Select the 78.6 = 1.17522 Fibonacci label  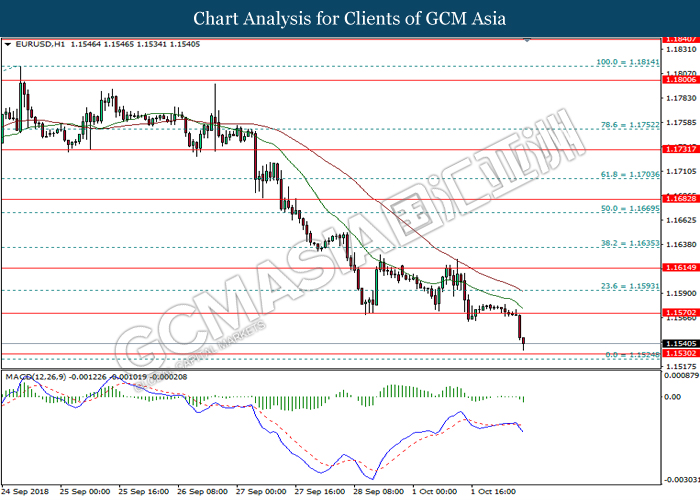pos(630,125)
